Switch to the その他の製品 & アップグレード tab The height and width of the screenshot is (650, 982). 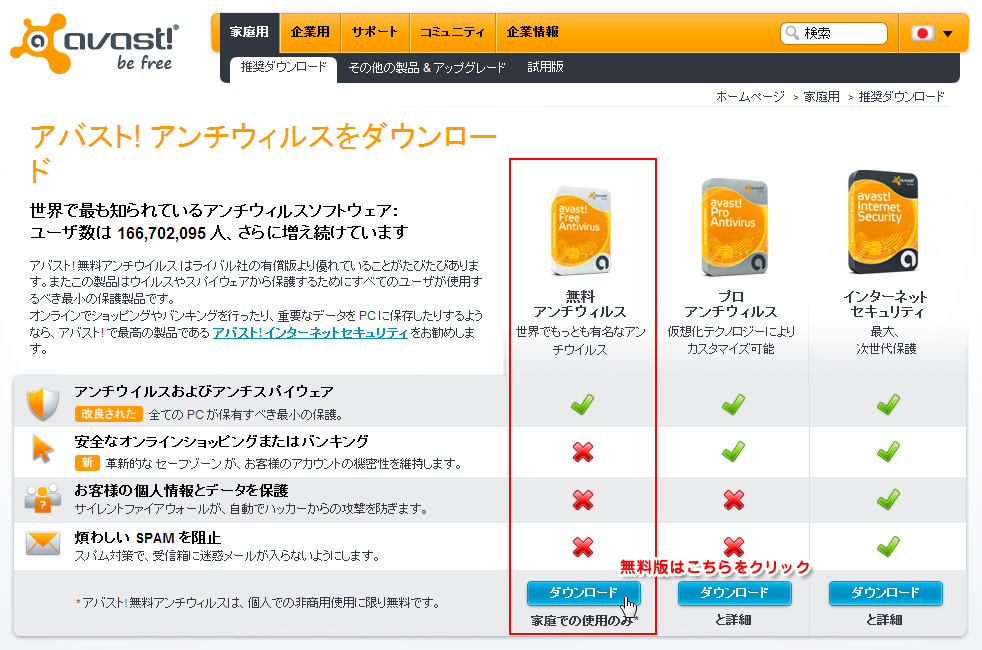[x=427, y=68]
